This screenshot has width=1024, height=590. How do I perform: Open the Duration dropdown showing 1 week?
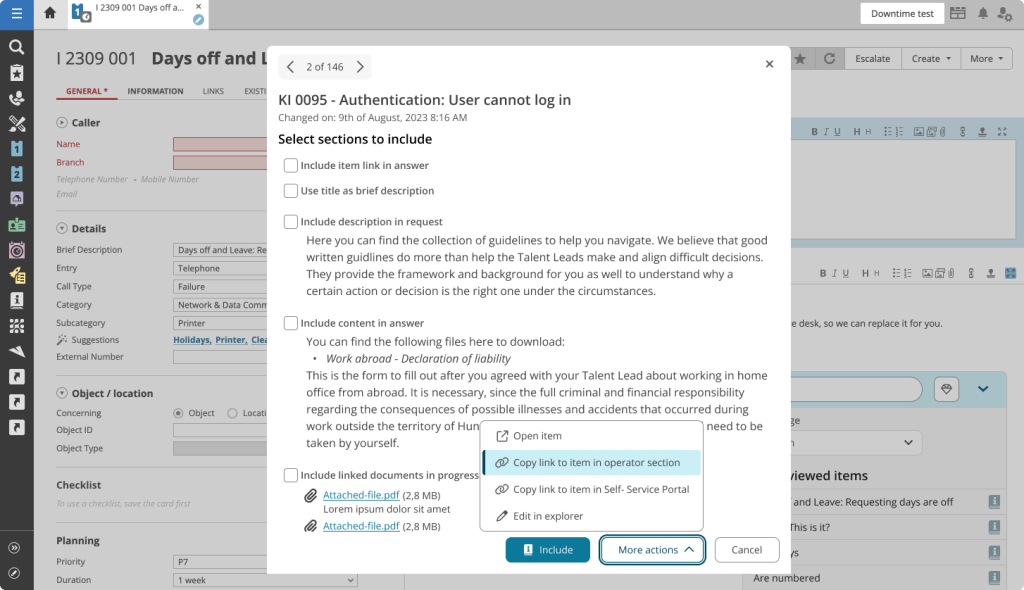(x=264, y=580)
